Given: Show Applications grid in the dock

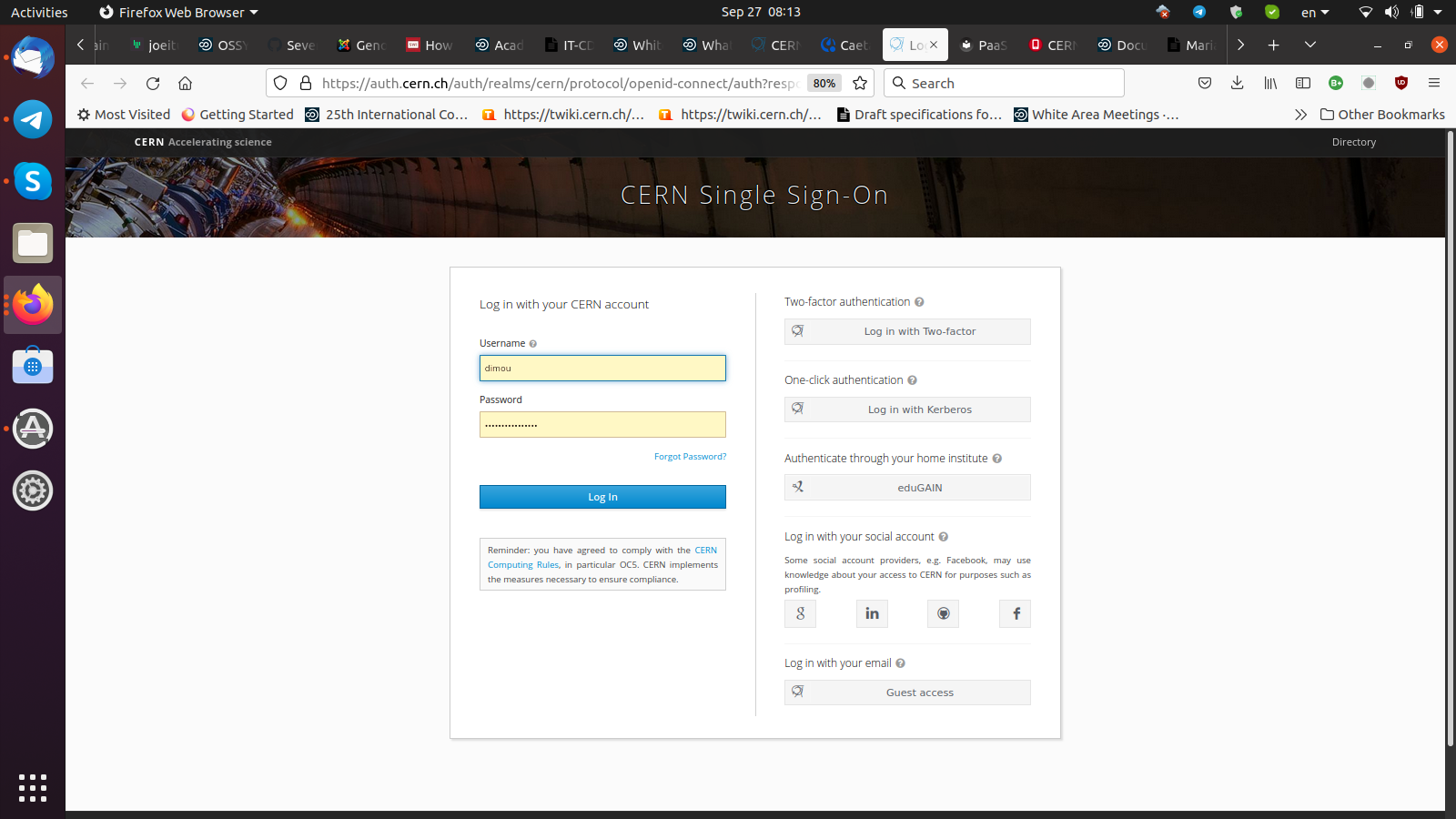Looking at the screenshot, I should click(33, 788).
